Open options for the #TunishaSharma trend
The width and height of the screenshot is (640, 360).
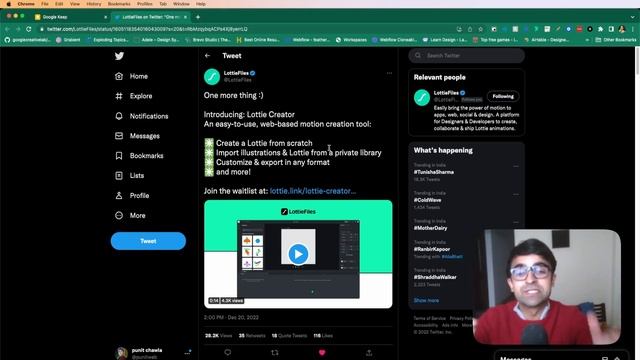pos(516,166)
